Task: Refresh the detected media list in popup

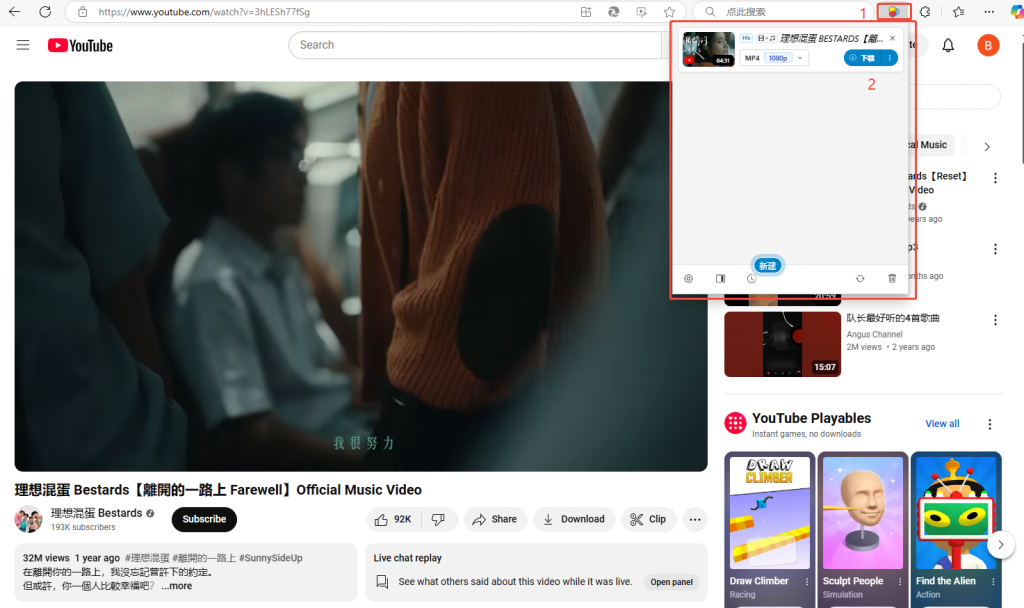Action: pyautogui.click(x=860, y=278)
